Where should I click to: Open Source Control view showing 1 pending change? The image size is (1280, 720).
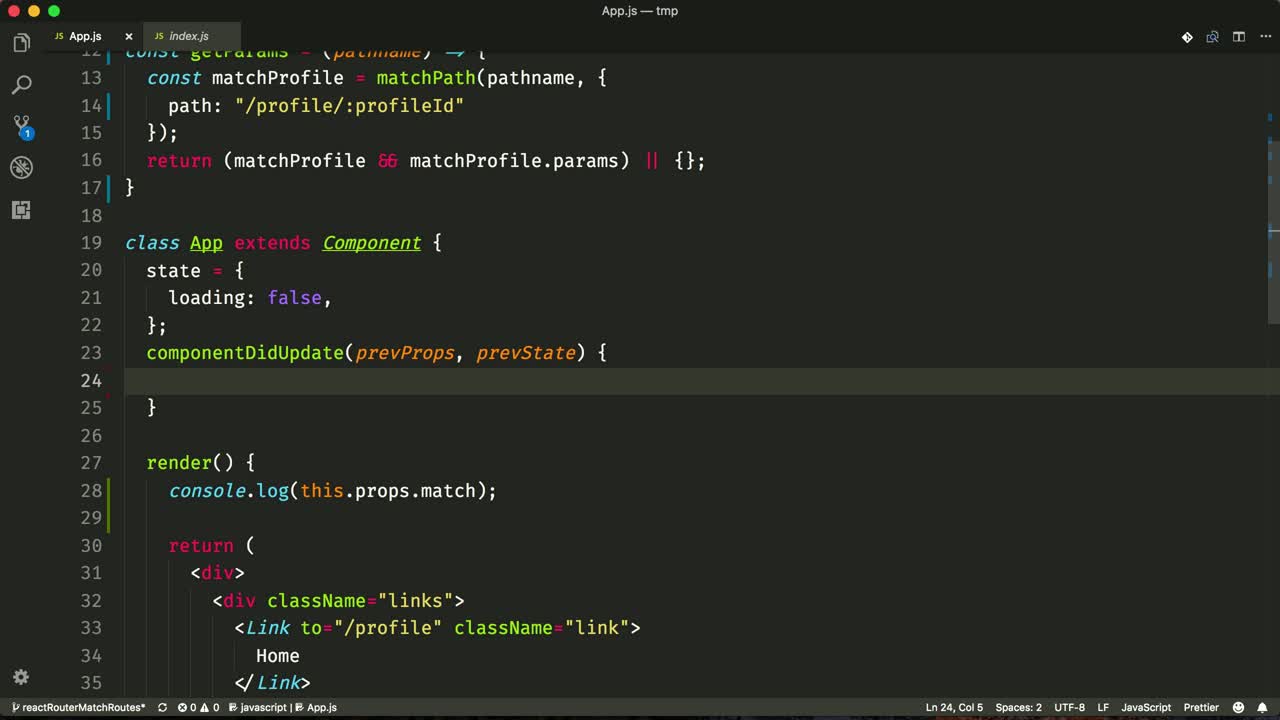(x=21, y=126)
